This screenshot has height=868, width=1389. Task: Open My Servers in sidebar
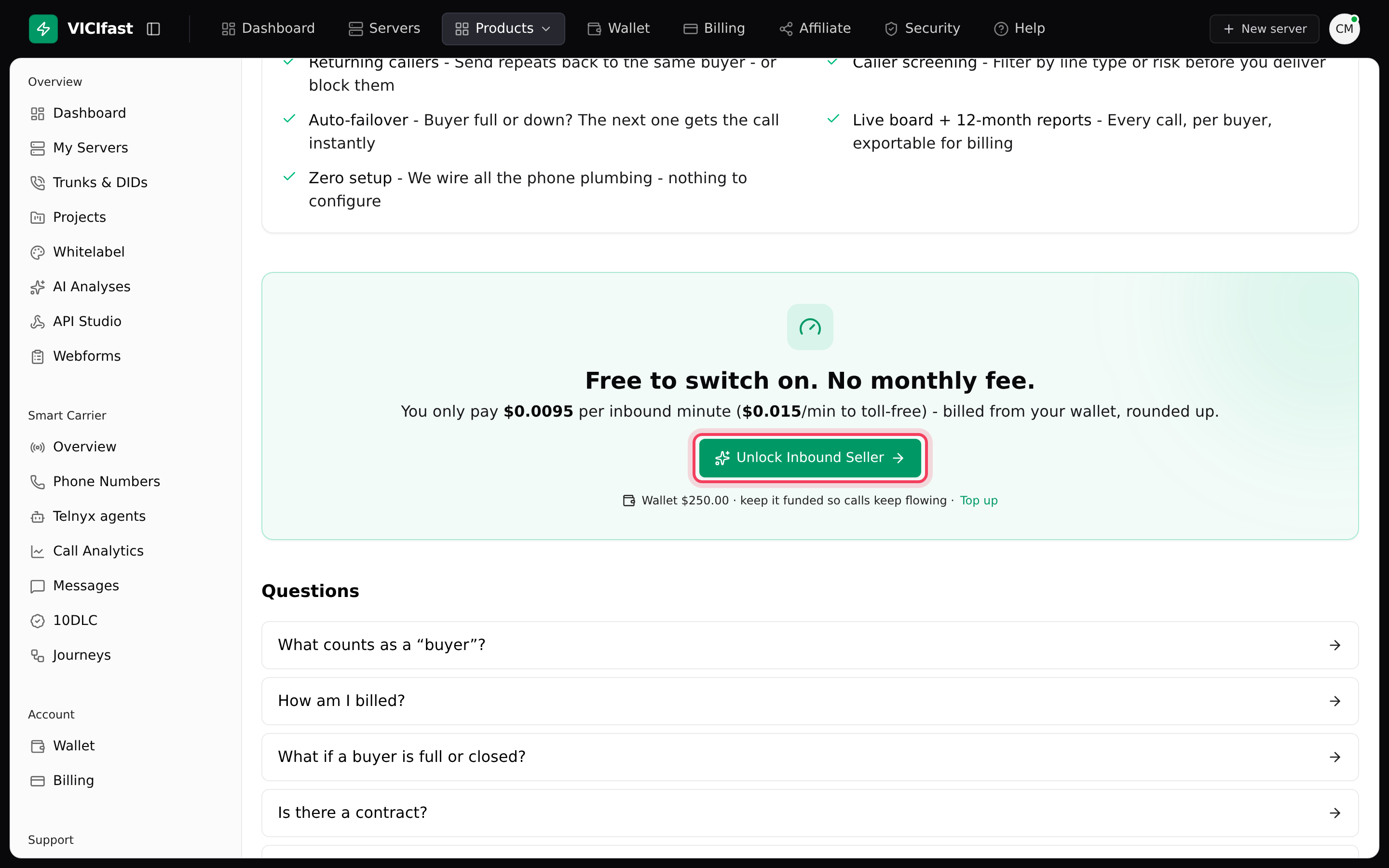(79, 148)
